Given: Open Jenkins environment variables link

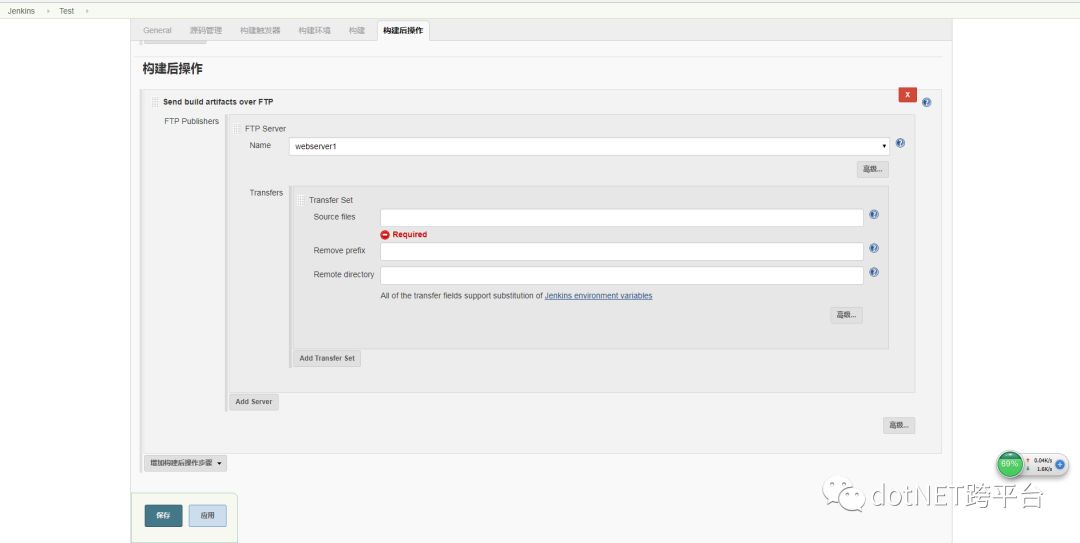Looking at the screenshot, I should [599, 296].
